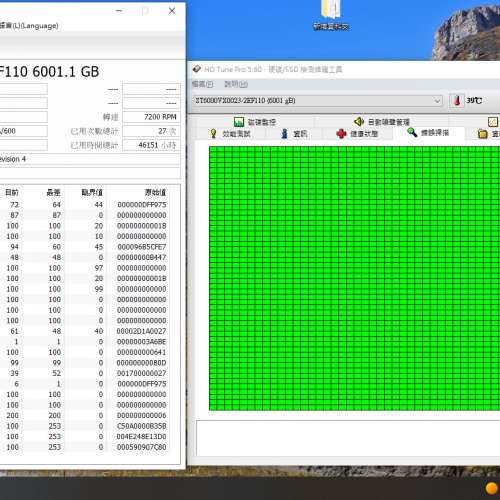
Task: Click the power-on hours field showing 46151
Action: tap(152, 145)
